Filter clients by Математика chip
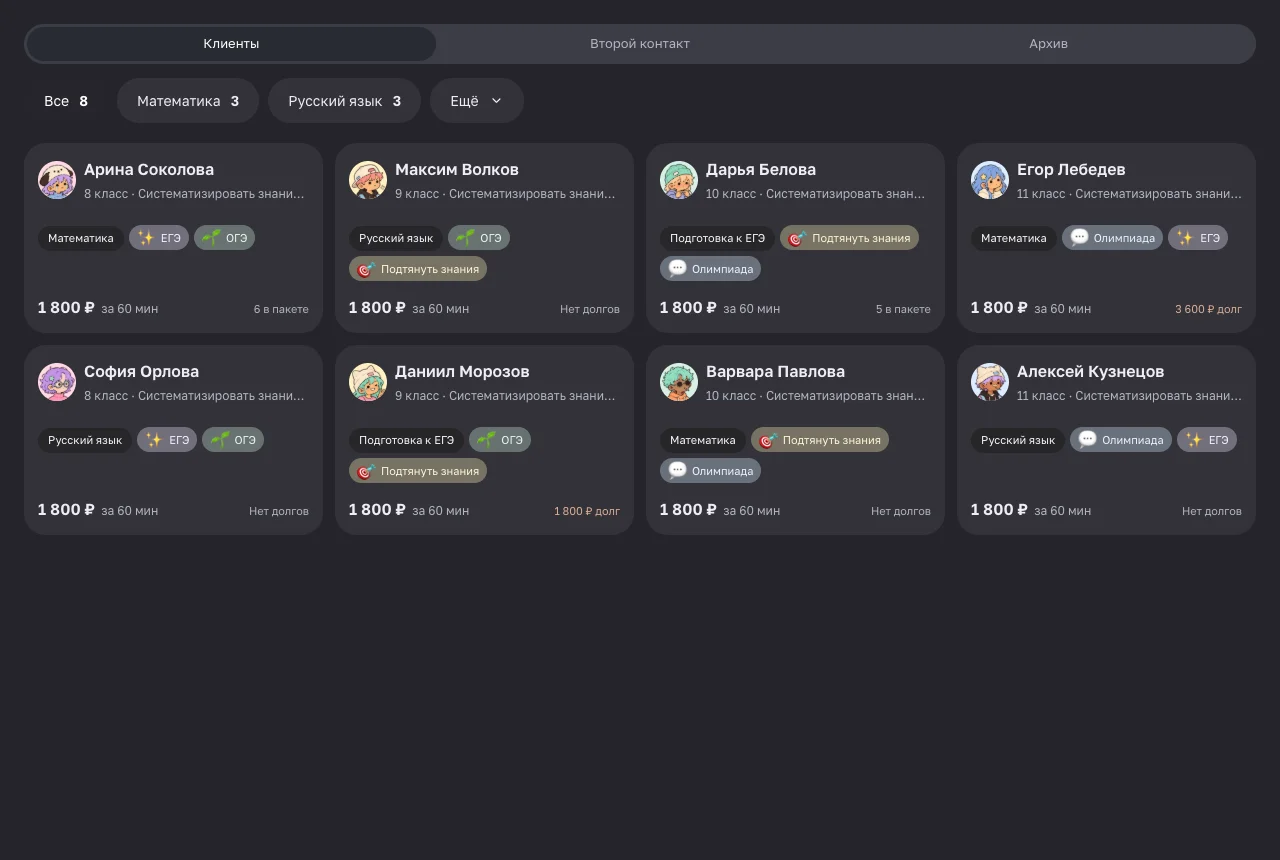The image size is (1280, 860). click(188, 101)
